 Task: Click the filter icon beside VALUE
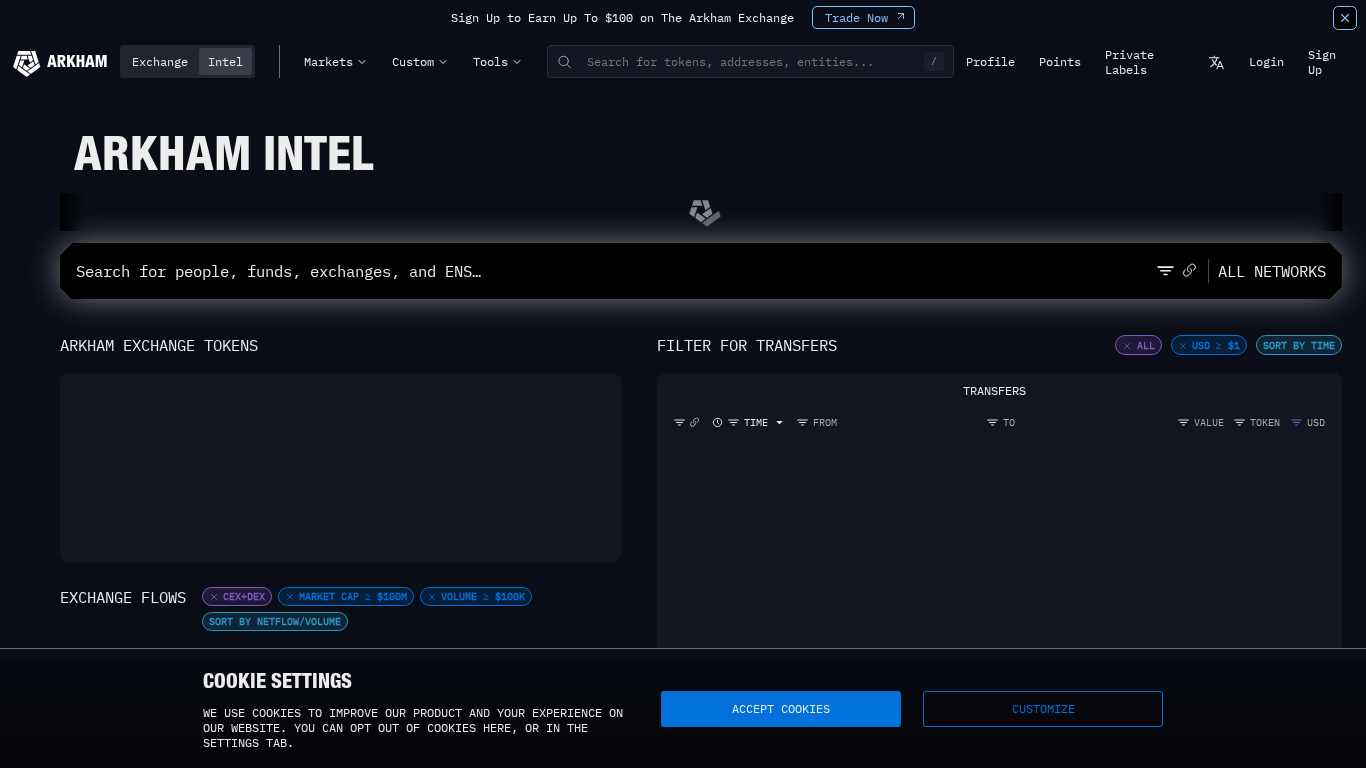(1183, 423)
